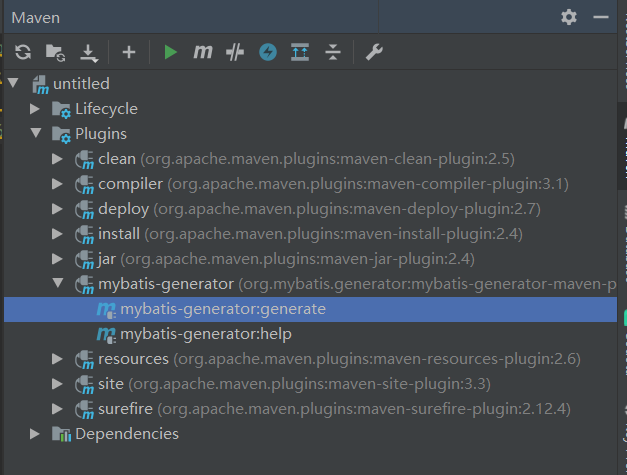This screenshot has width=627, height=475.
Task: Click the mybatis-generator:generate goal icon
Action: point(106,310)
